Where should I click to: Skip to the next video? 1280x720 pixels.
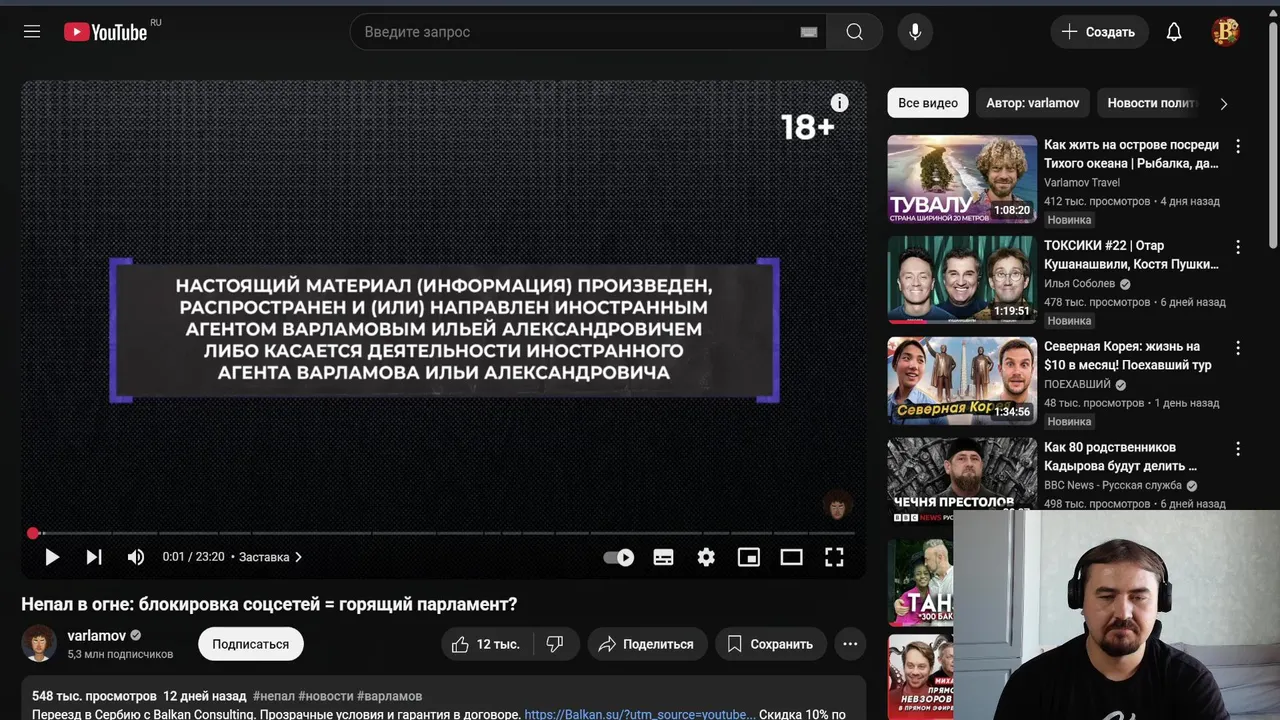pos(94,557)
